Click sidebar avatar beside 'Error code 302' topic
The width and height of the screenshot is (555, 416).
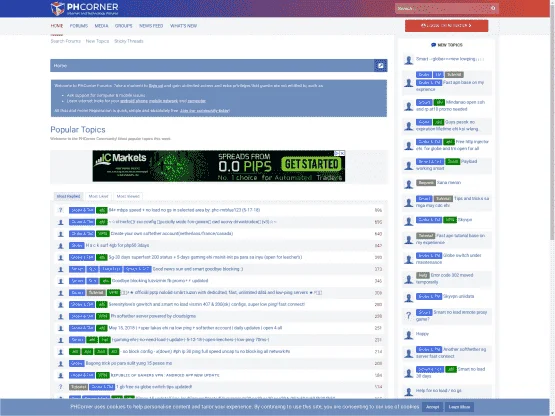pos(409,279)
